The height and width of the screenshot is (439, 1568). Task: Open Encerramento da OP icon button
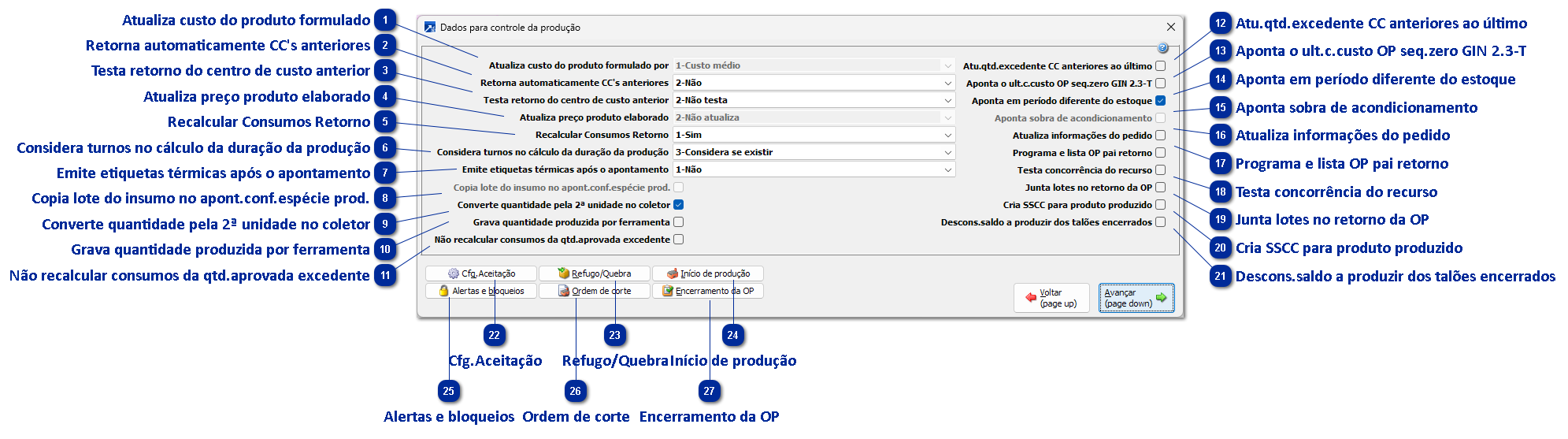[x=708, y=291]
